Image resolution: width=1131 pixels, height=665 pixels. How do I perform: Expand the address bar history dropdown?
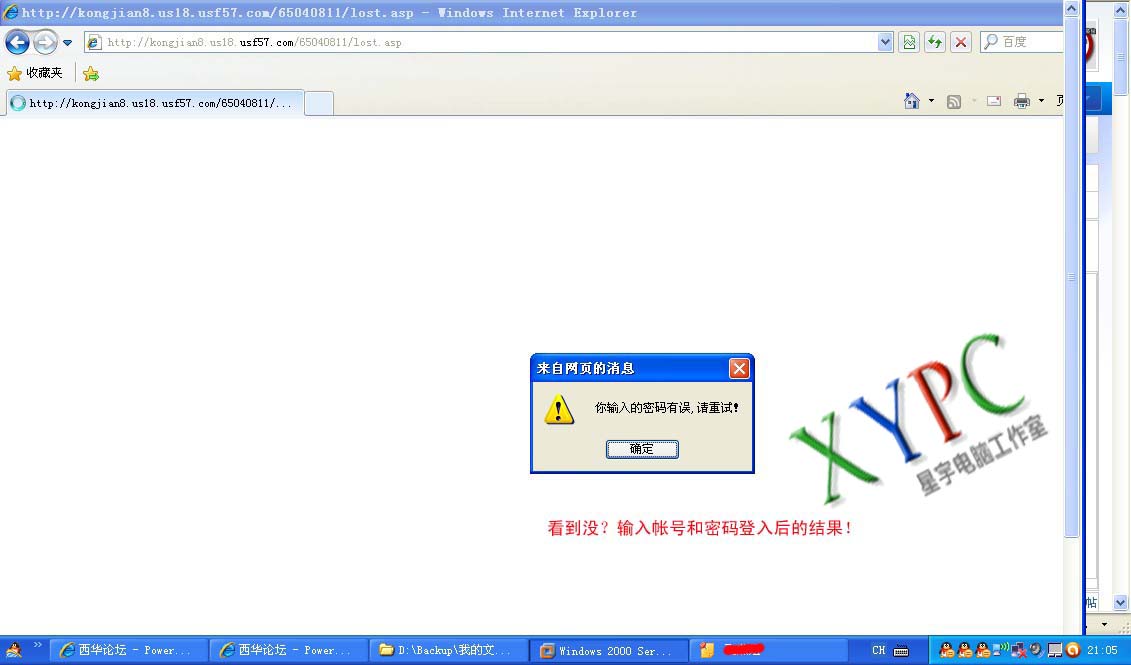pyautogui.click(x=885, y=43)
